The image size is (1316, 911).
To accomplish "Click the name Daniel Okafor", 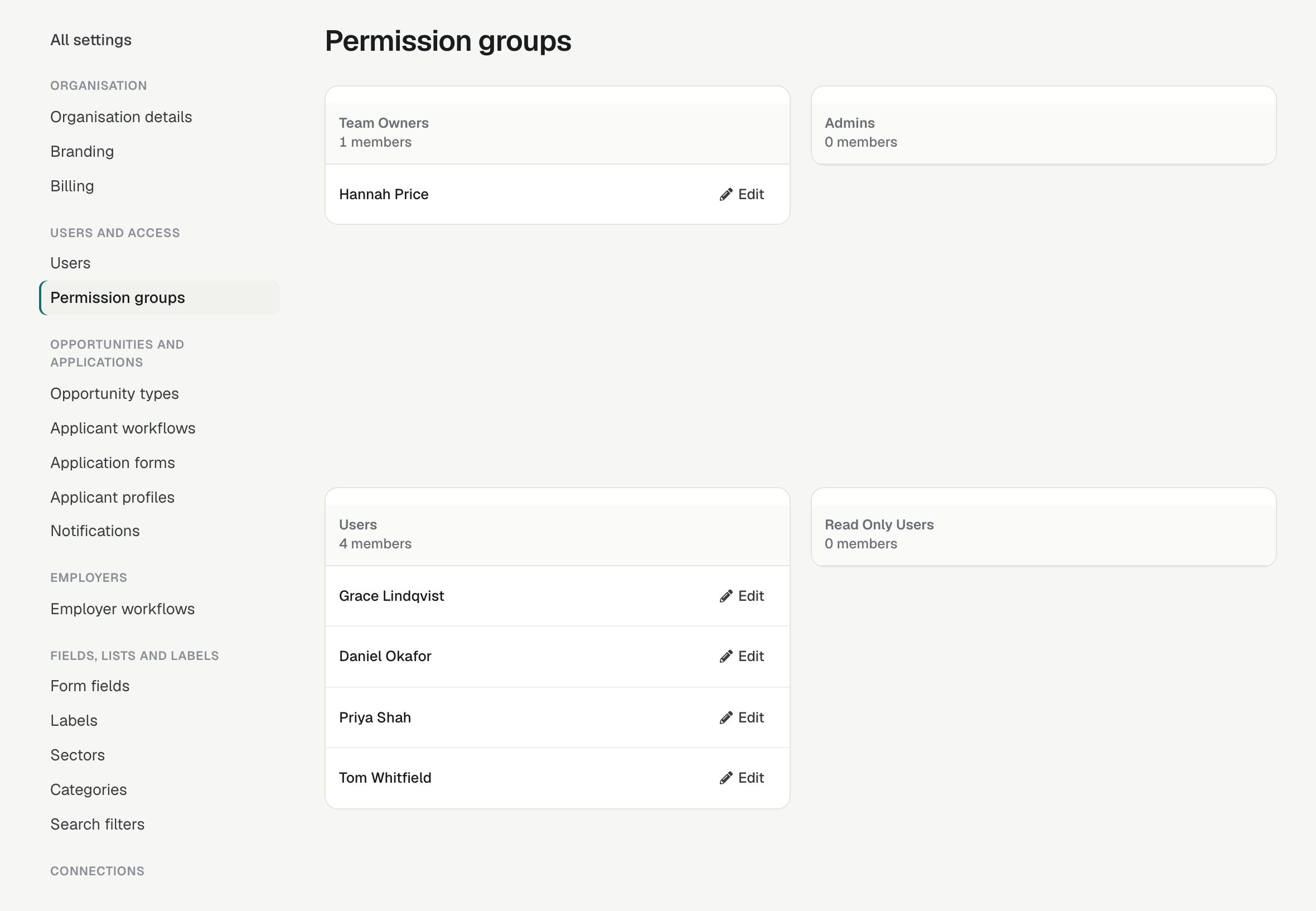I will tap(385, 657).
